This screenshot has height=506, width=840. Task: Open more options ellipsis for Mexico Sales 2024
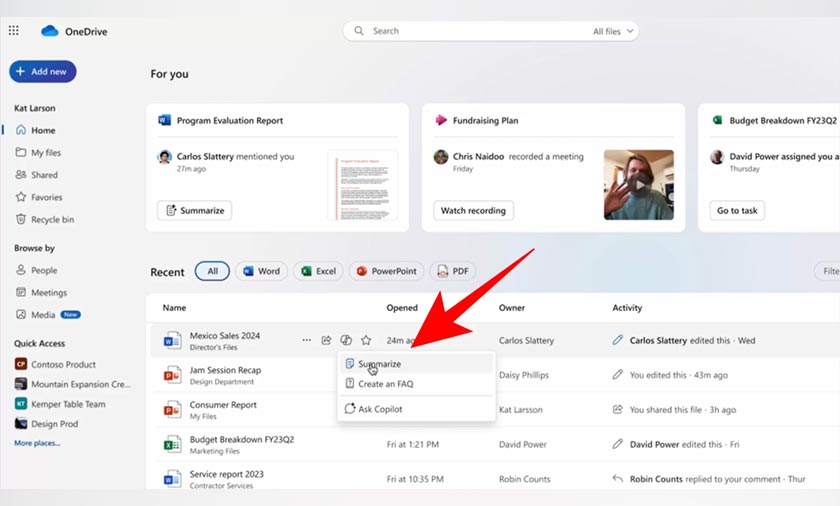click(x=307, y=340)
